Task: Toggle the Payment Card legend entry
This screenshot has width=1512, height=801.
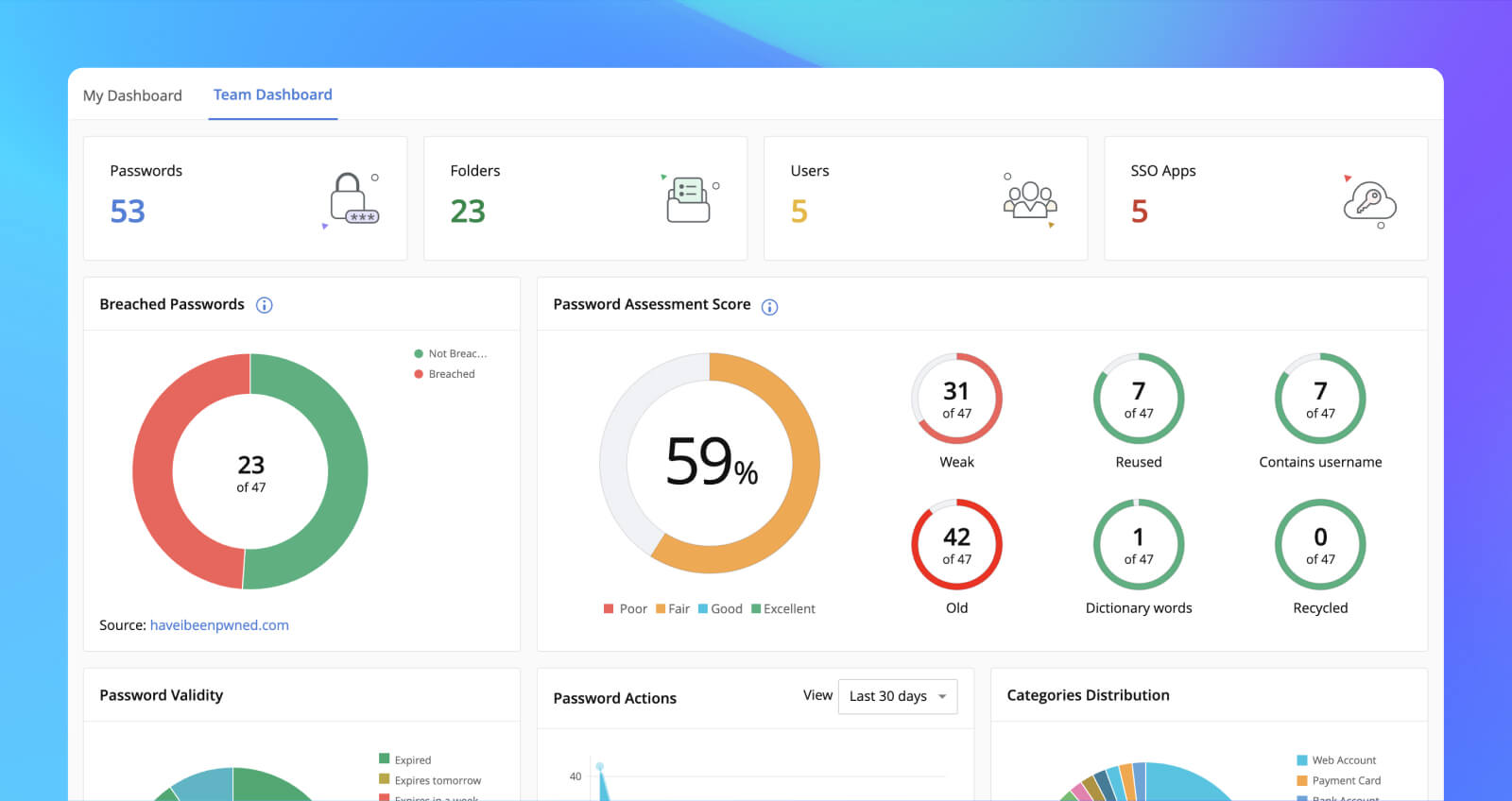Action: pos(1339,780)
